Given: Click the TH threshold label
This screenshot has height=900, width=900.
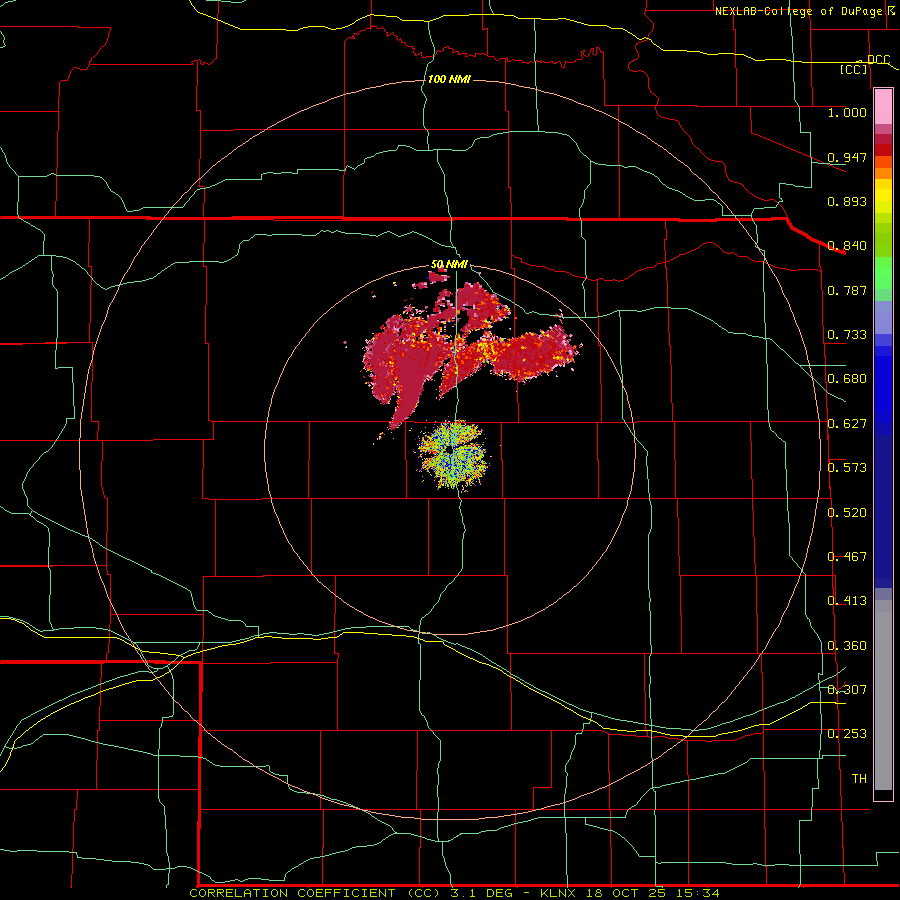Looking at the screenshot, I should tap(859, 779).
